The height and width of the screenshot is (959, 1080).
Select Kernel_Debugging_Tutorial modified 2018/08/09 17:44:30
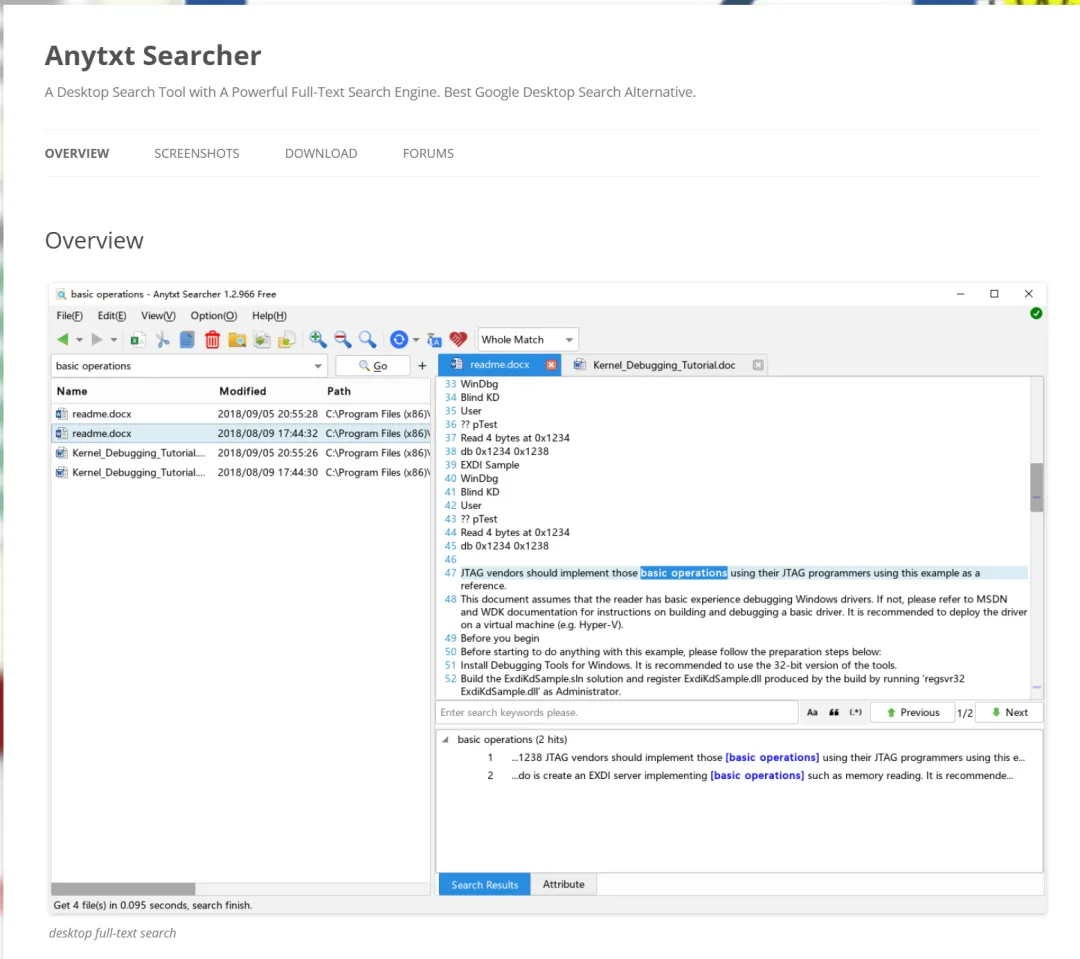pyautogui.click(x=241, y=473)
